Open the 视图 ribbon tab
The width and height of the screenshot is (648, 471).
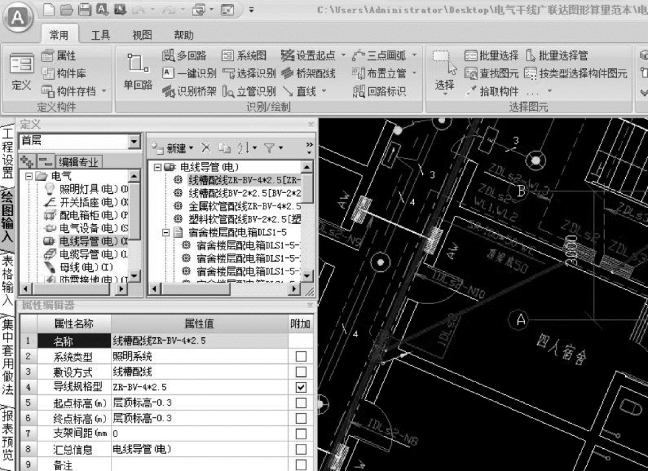[142, 34]
